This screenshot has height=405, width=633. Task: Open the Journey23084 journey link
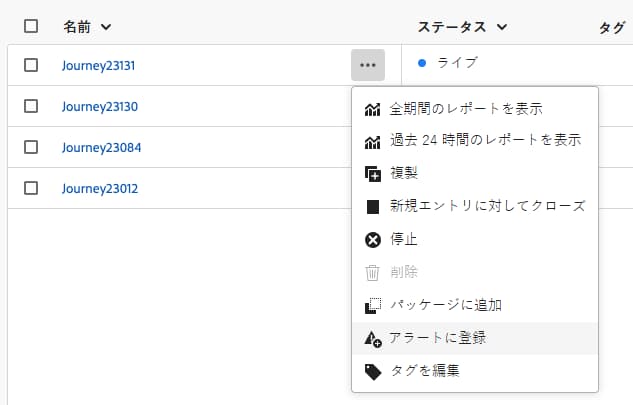101,147
